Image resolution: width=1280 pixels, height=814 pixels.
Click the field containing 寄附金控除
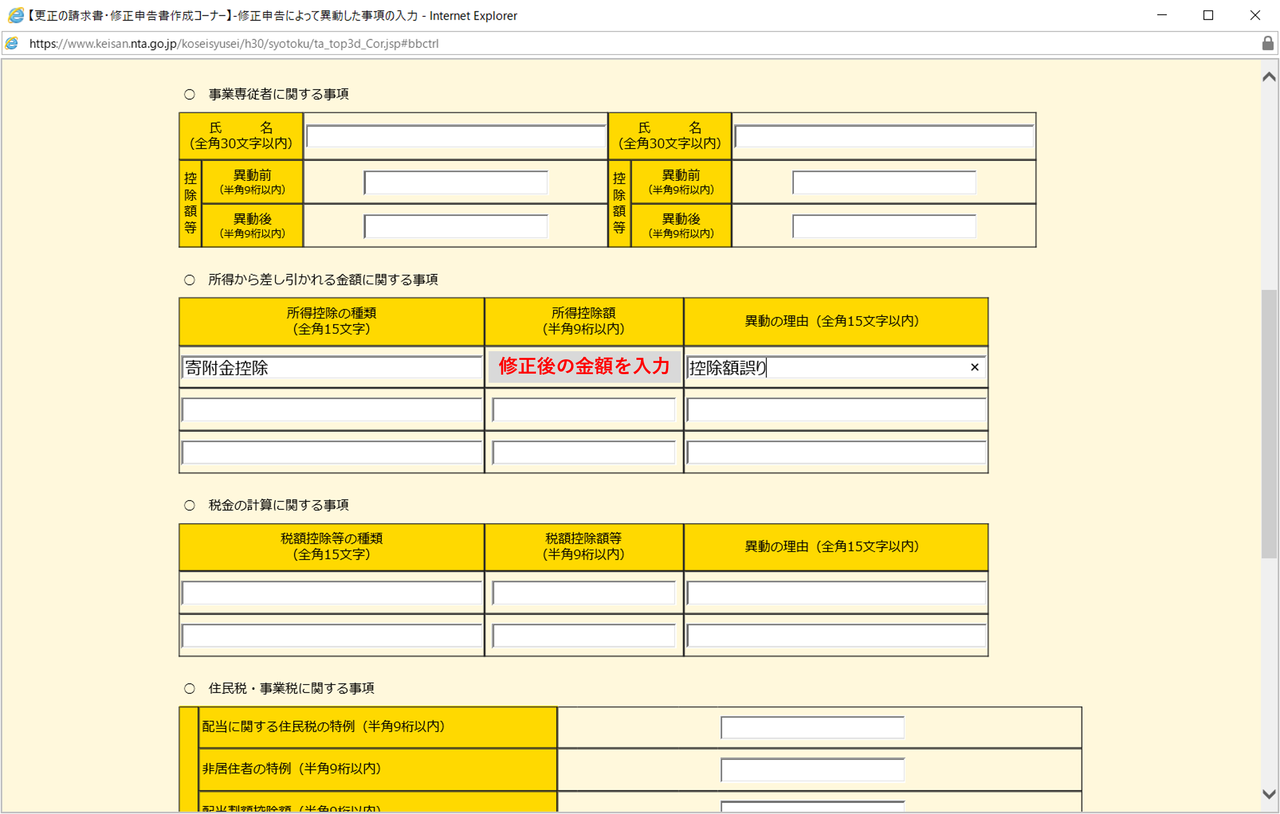coord(332,368)
